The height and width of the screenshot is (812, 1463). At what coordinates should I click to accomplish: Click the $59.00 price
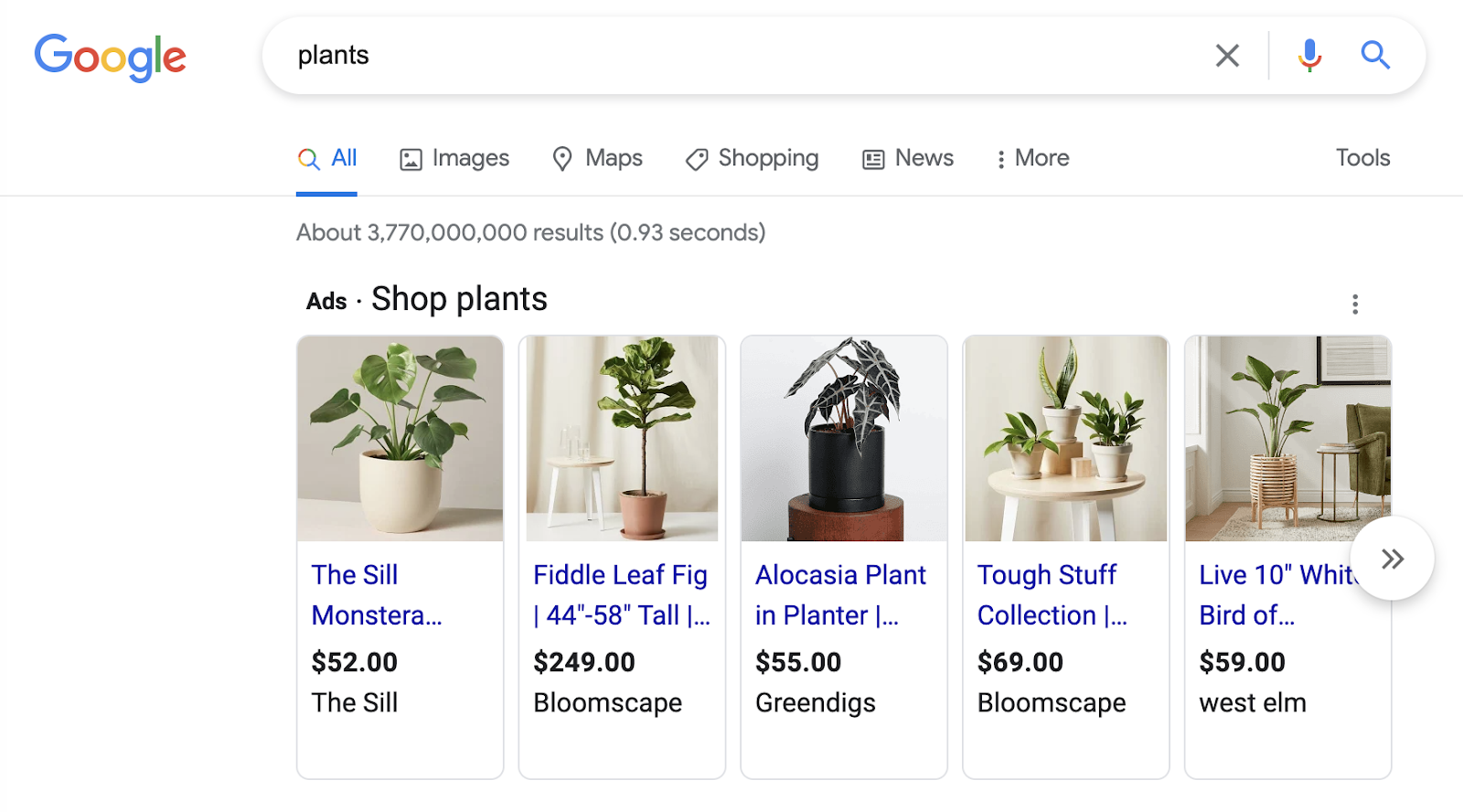tap(1243, 662)
